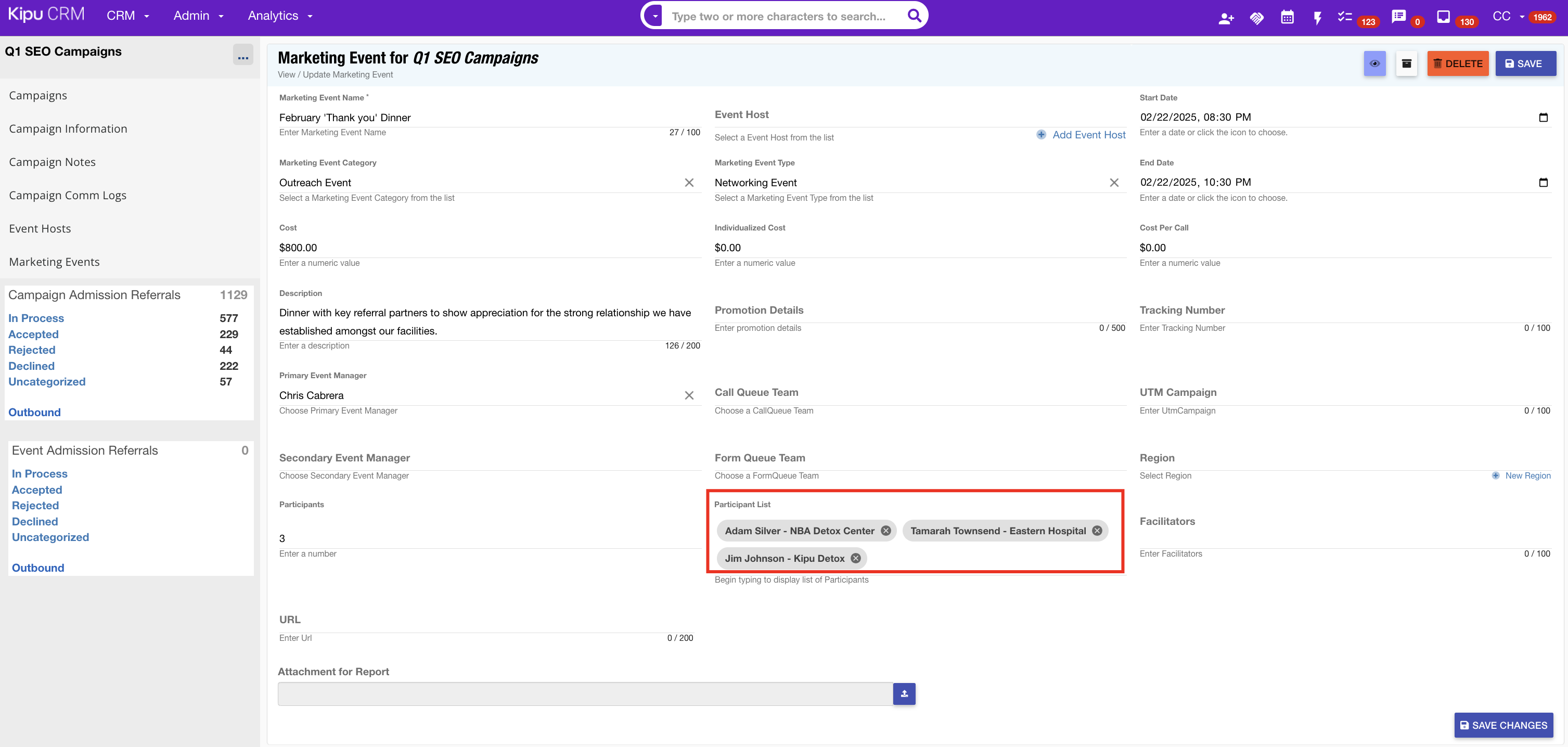Open Campaign Admission Referrals Declined link

pos(32,366)
